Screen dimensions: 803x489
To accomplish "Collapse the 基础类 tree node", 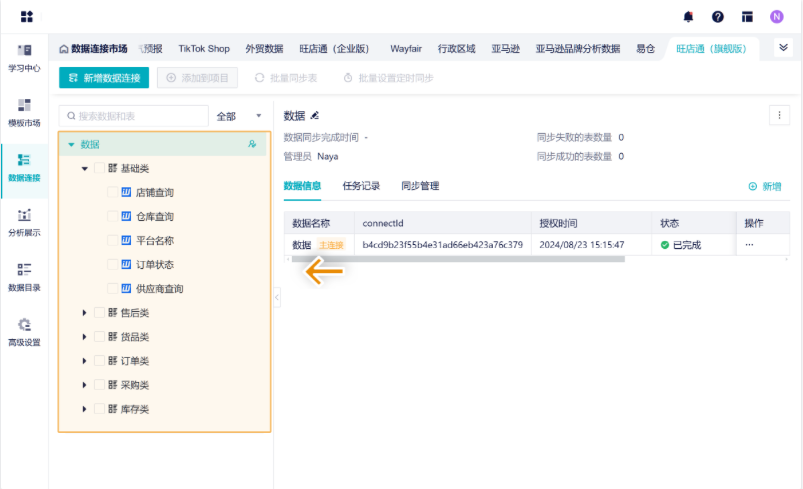I will [x=84, y=168].
